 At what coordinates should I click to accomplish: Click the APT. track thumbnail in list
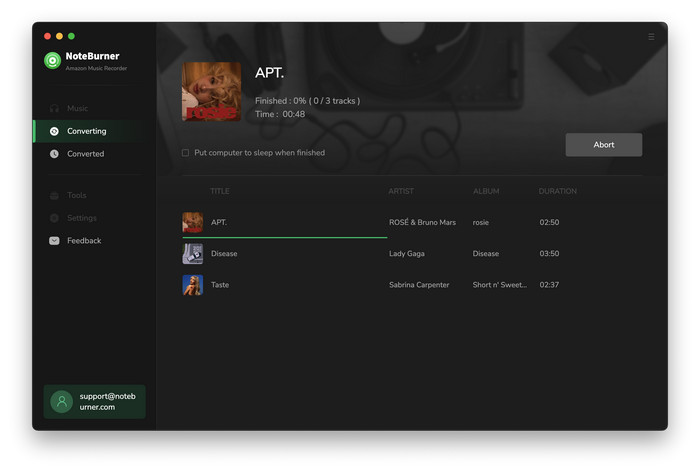tap(192, 222)
